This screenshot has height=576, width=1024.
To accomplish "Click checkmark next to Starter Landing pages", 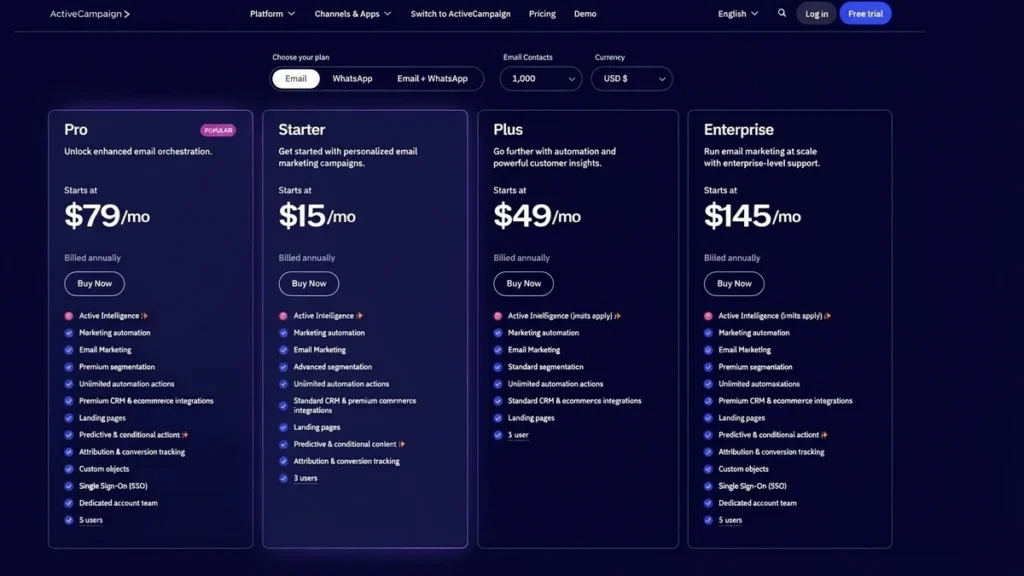I will pos(283,427).
